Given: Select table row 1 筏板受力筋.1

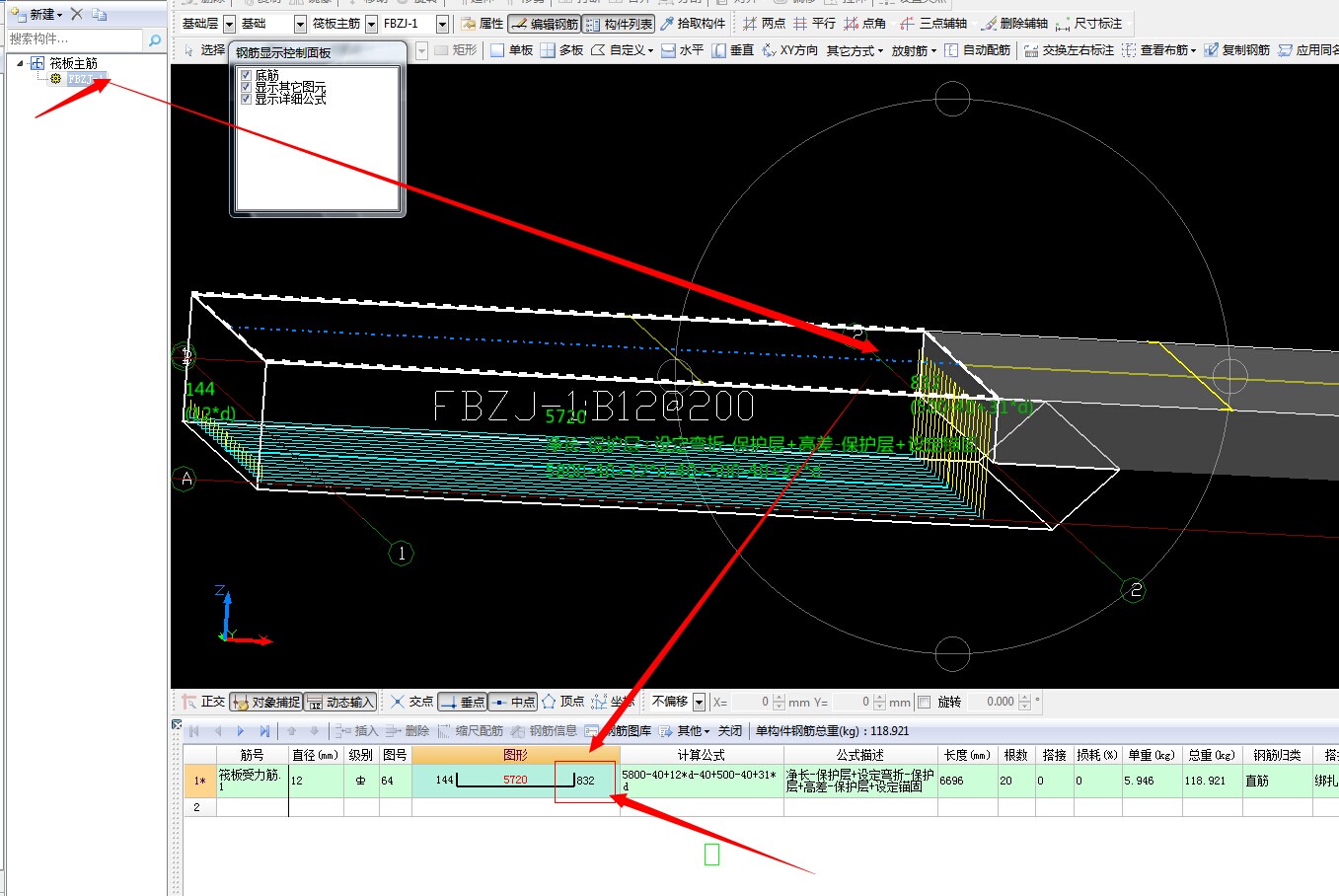Looking at the screenshot, I should [x=199, y=781].
